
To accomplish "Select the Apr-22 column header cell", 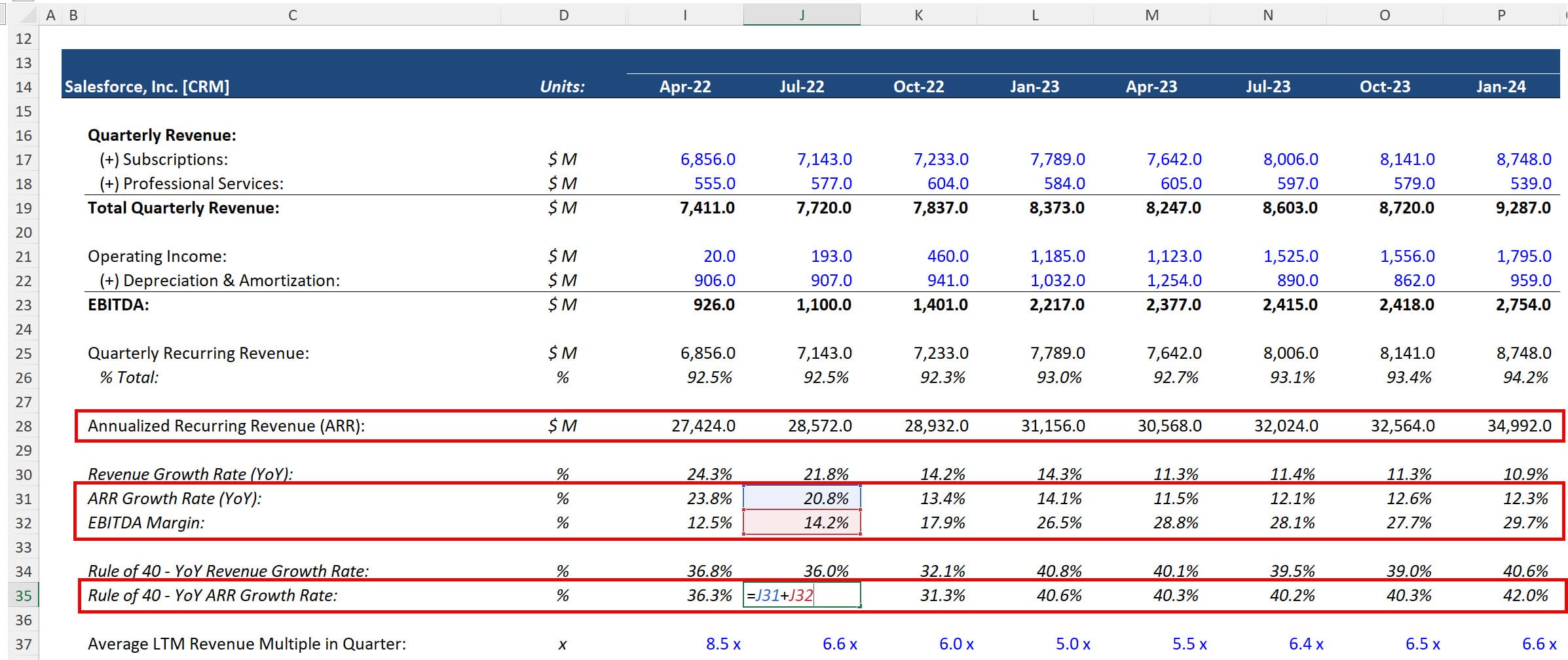I will click(x=684, y=86).
